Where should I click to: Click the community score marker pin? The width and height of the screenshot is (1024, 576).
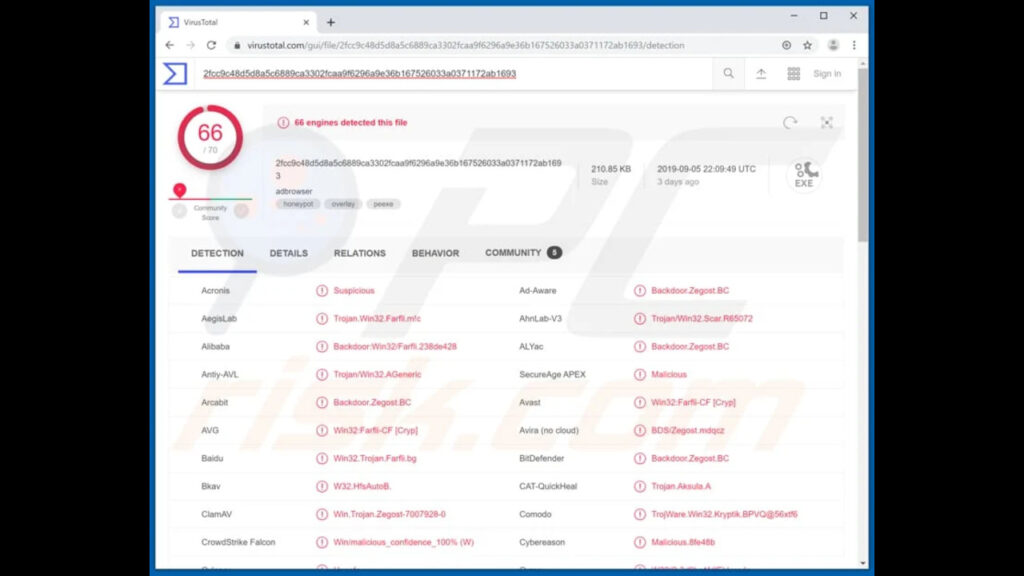pos(180,190)
